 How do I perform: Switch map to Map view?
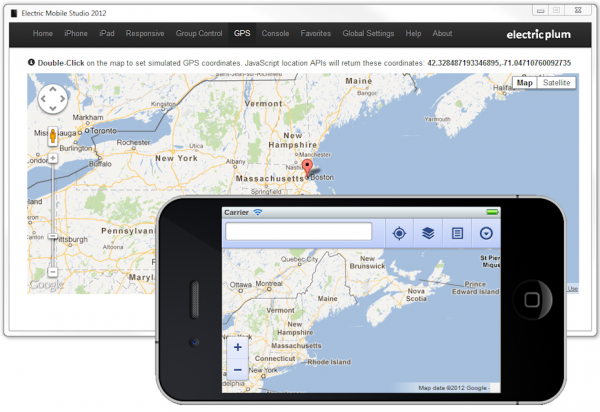tap(525, 83)
